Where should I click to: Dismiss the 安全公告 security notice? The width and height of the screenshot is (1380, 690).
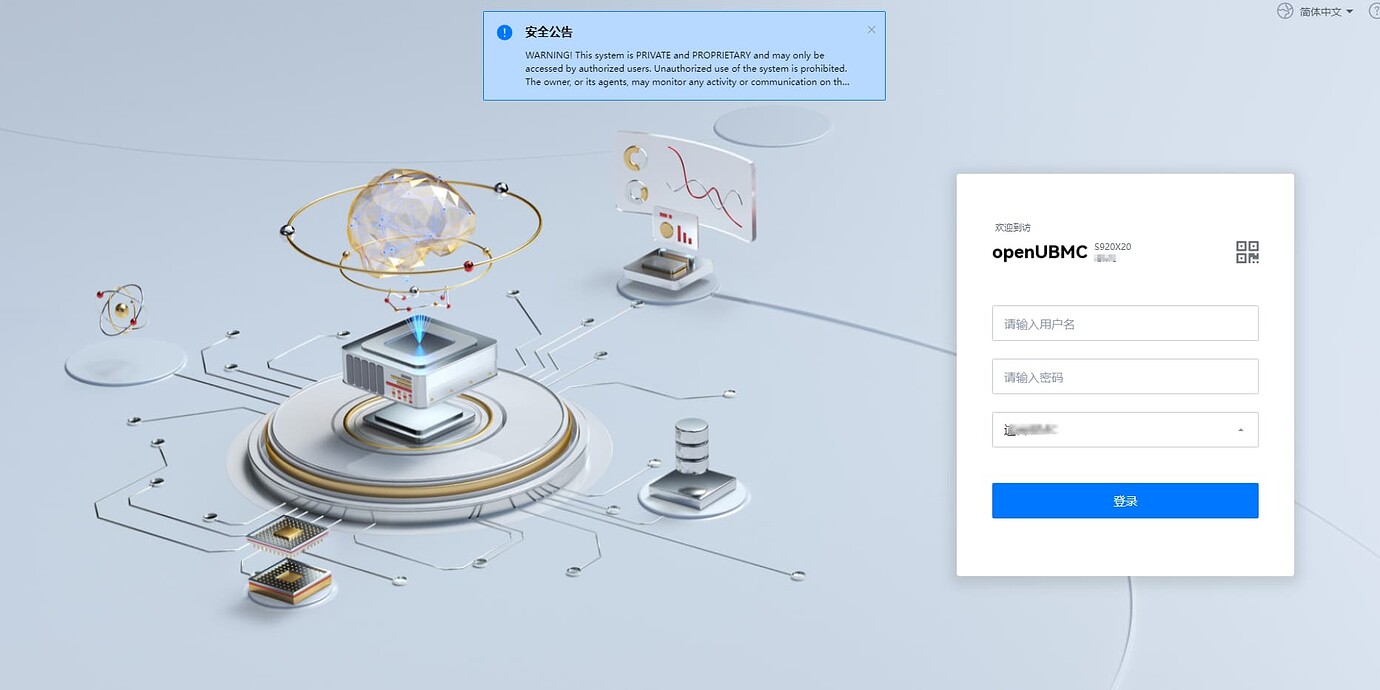click(x=871, y=30)
